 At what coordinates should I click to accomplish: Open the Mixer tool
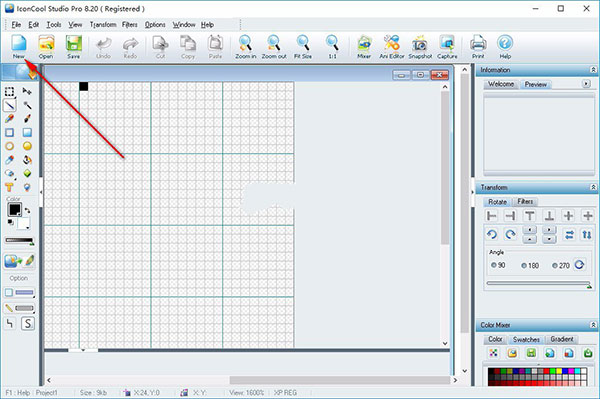[364, 46]
